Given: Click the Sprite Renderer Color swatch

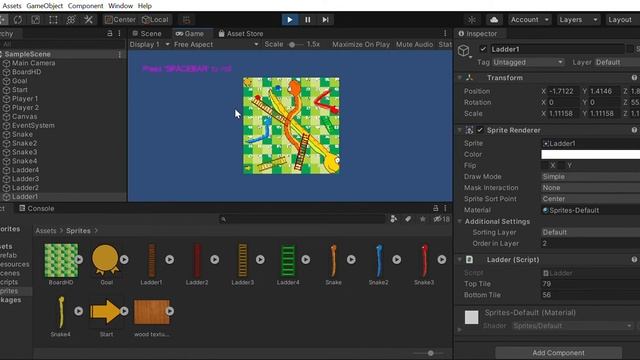Looking at the screenshot, I should click(x=590, y=154).
